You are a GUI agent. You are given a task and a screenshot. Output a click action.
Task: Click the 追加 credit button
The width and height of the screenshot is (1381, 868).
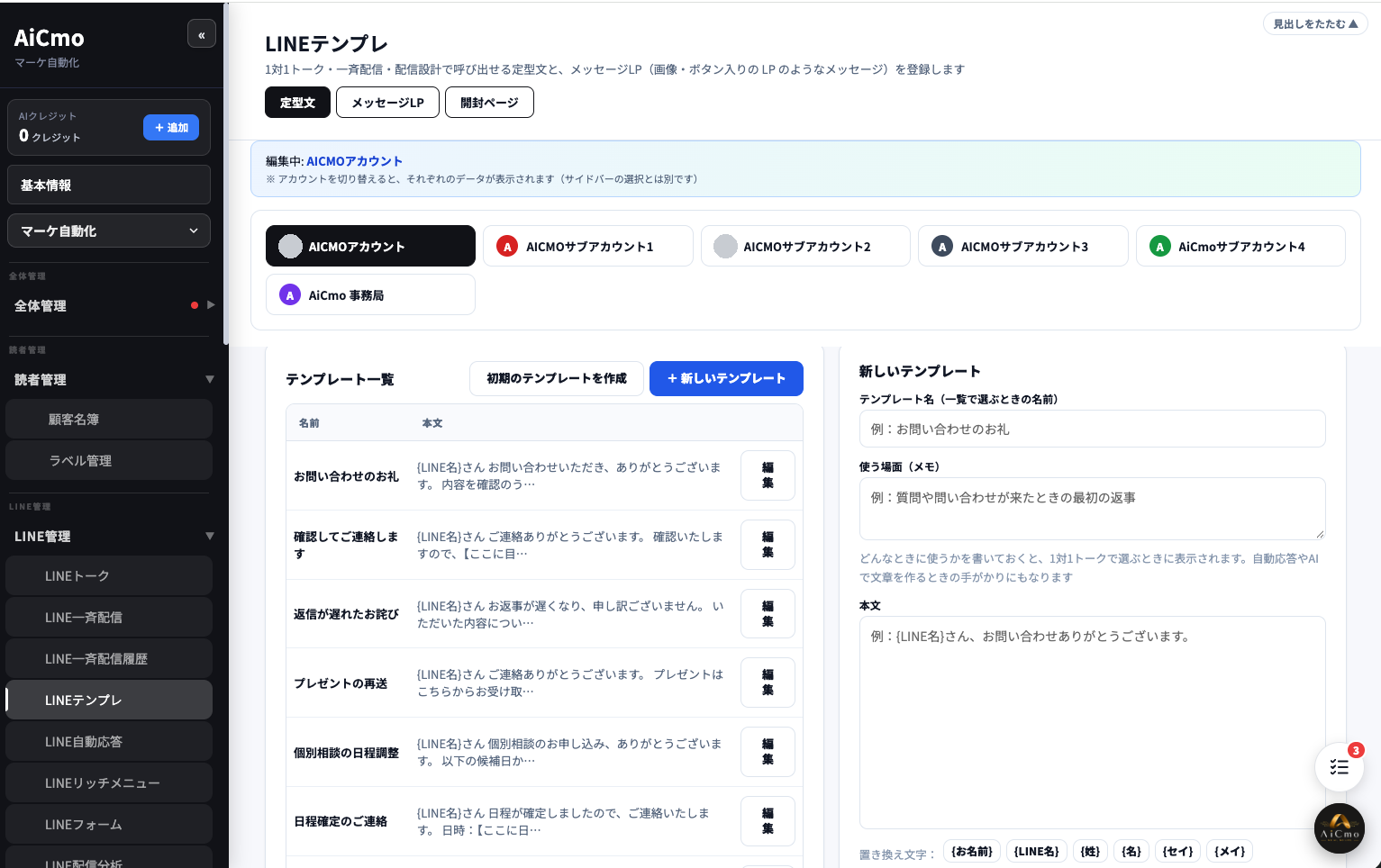pos(171,128)
